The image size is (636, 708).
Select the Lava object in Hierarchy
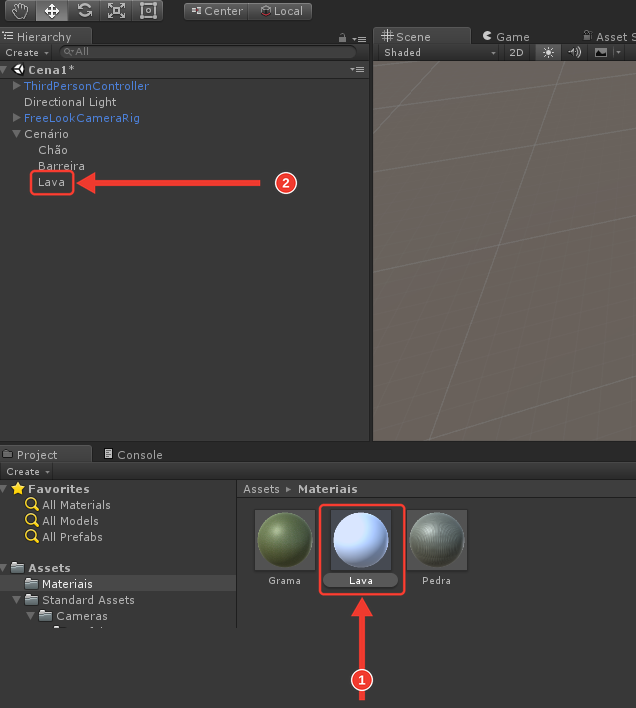51,182
